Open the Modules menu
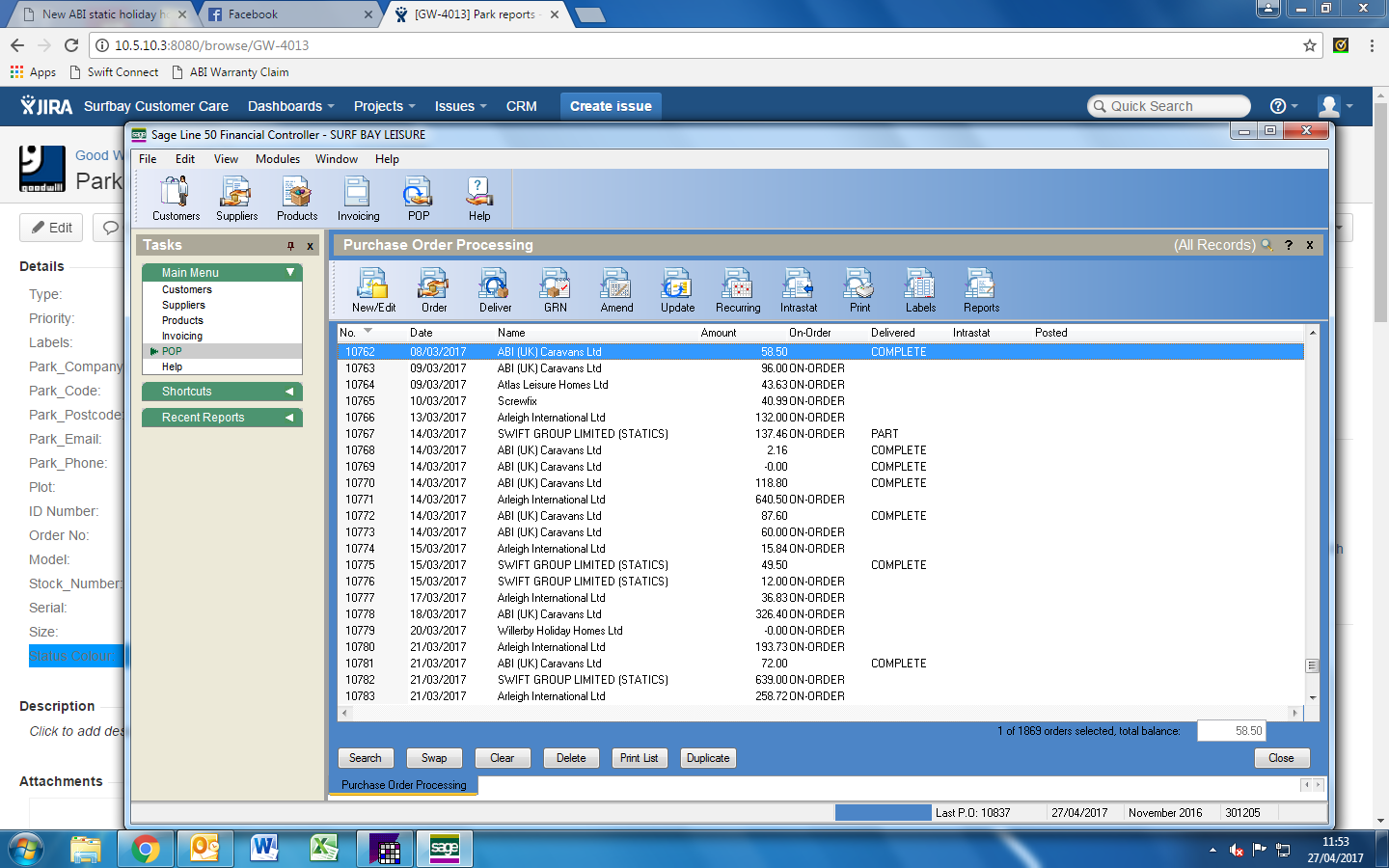The image size is (1389, 868). coord(277,159)
